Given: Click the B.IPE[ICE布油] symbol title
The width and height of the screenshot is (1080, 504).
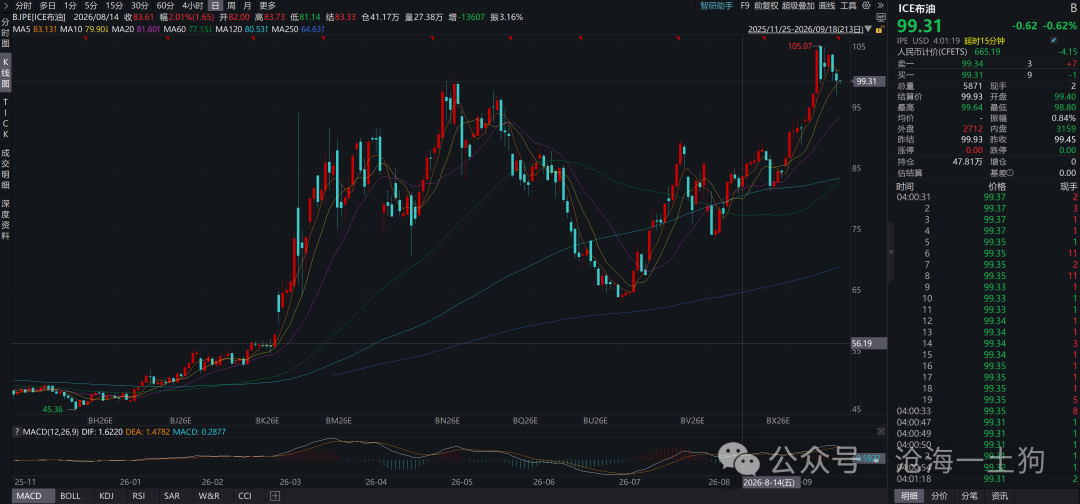Looking at the screenshot, I should [40, 17].
